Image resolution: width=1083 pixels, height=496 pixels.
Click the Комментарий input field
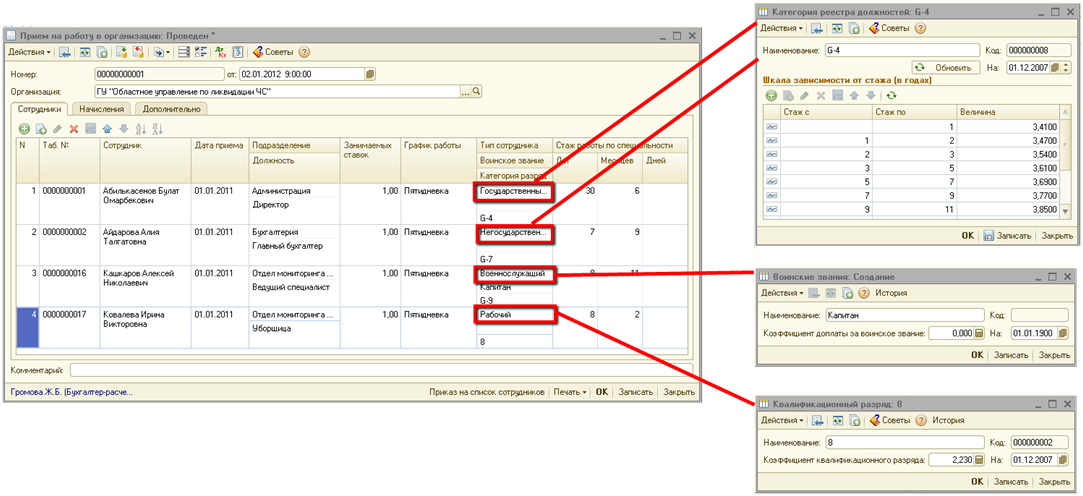[x=370, y=370]
